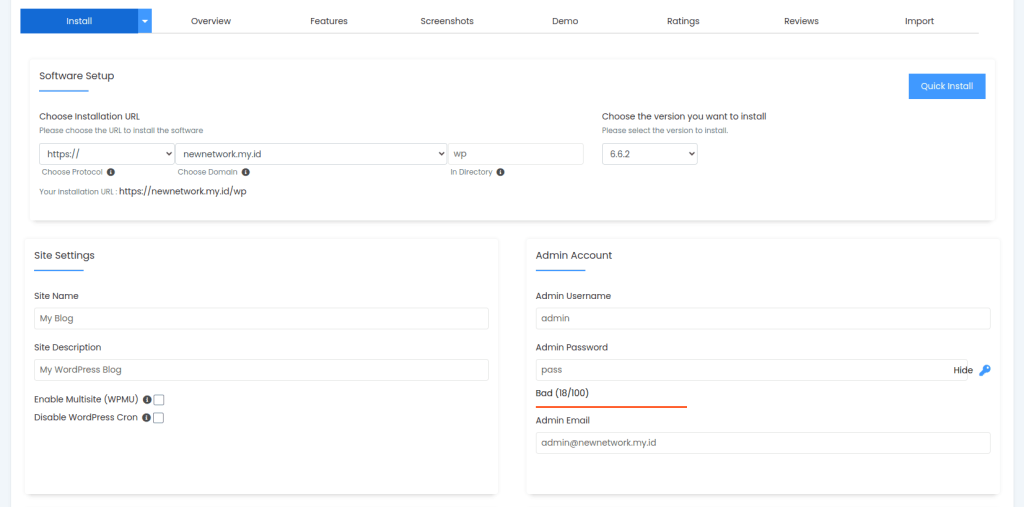Open the Reviews tab
The height and width of the screenshot is (507, 1024).
tap(801, 21)
